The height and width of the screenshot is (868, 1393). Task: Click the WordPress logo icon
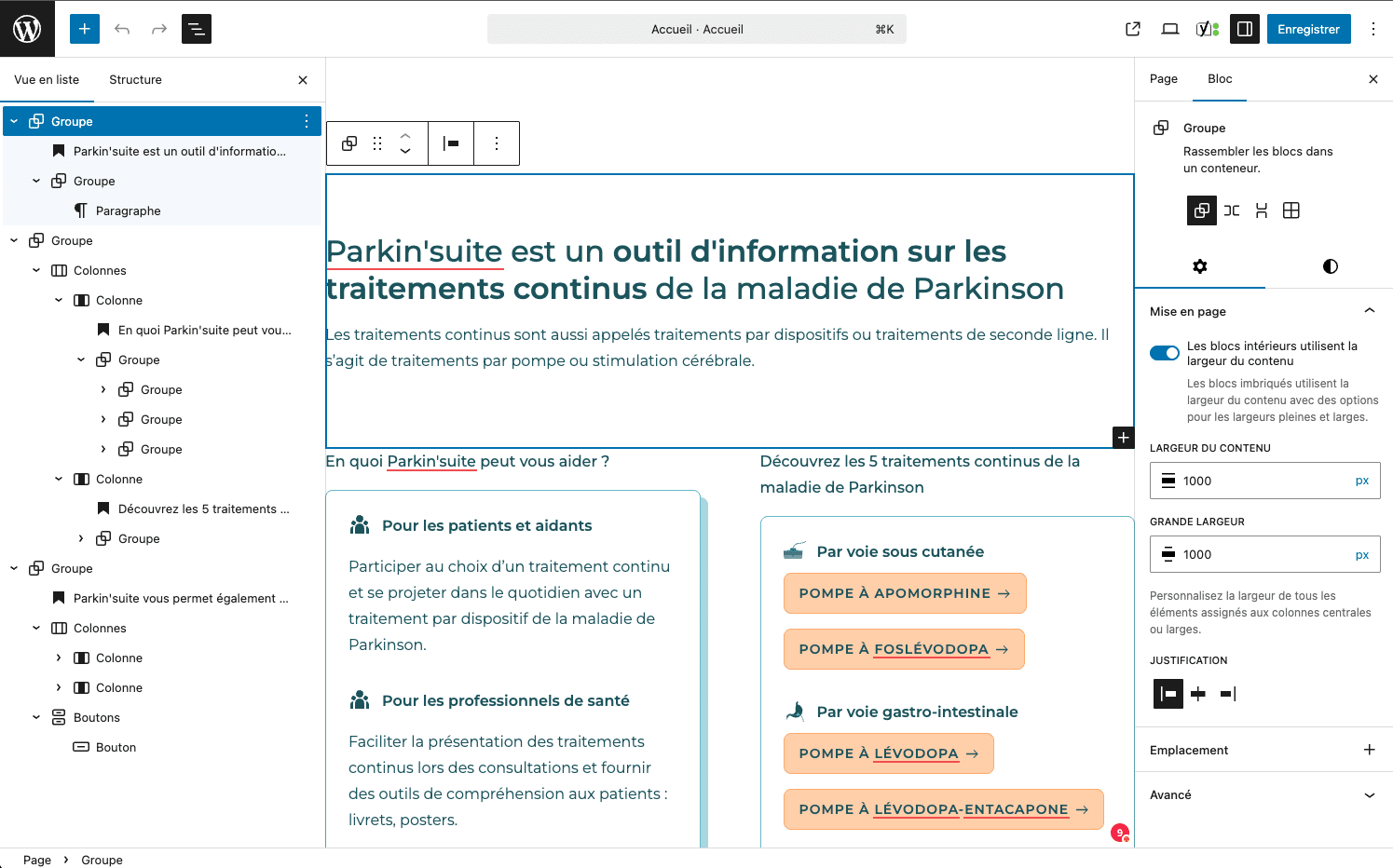point(27,29)
